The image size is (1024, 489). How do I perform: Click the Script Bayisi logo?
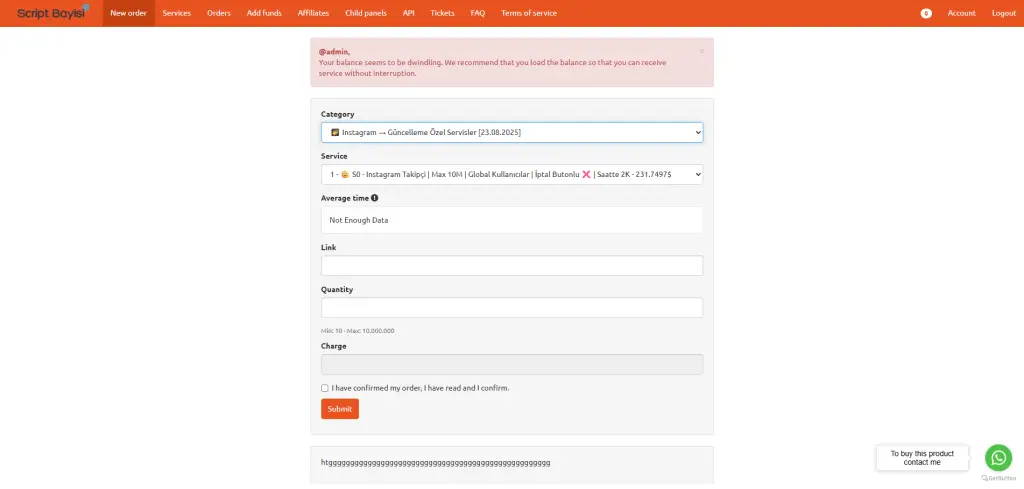pos(53,12)
